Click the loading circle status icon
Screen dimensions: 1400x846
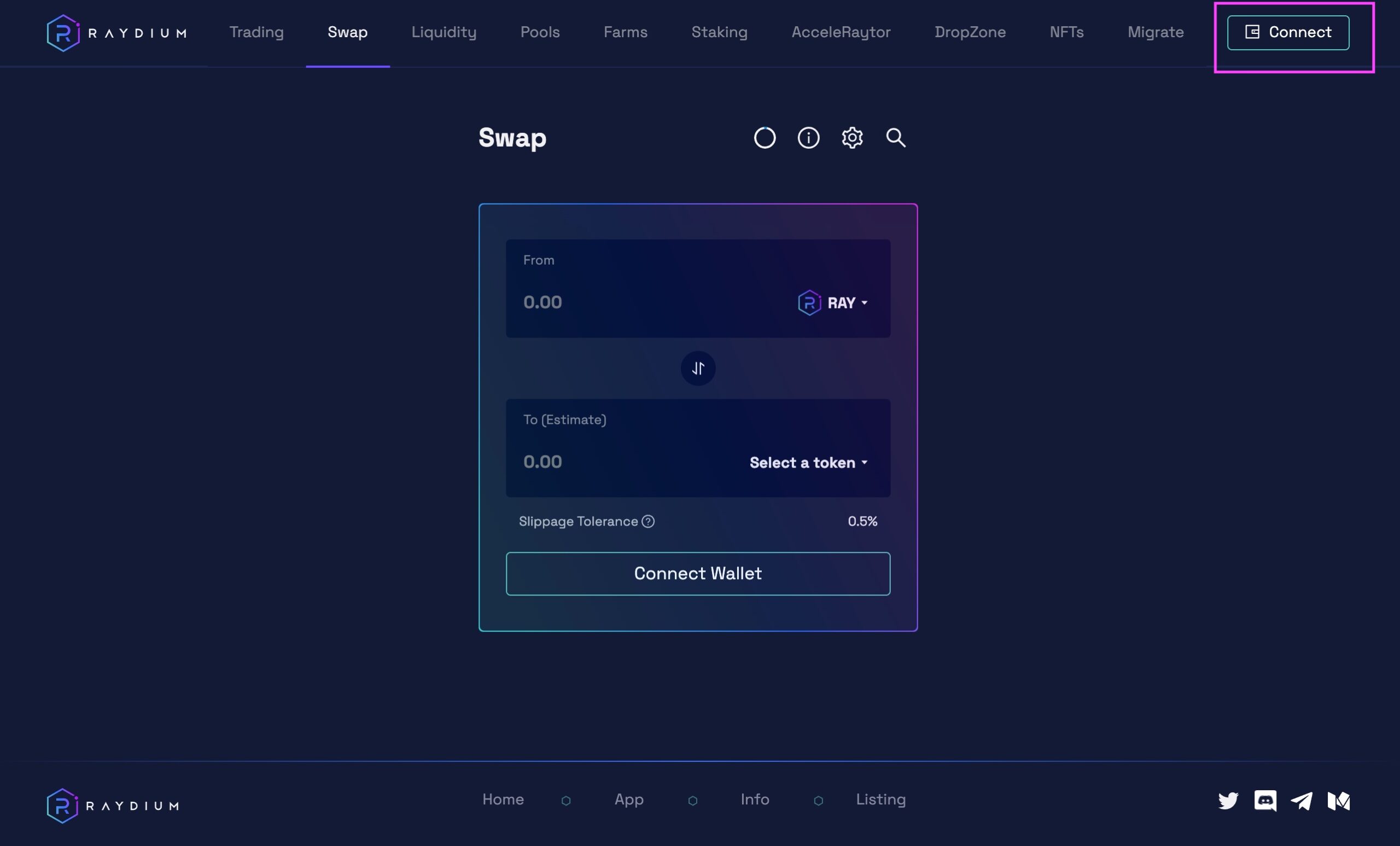(765, 138)
